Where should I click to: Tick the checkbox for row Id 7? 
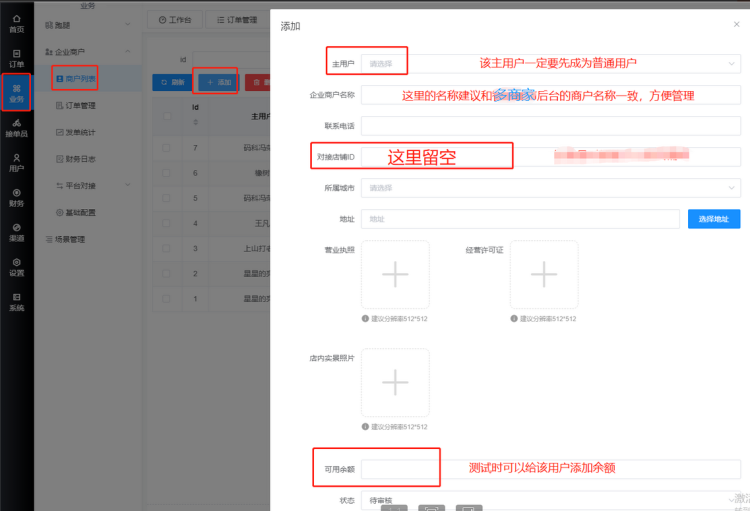[166, 148]
